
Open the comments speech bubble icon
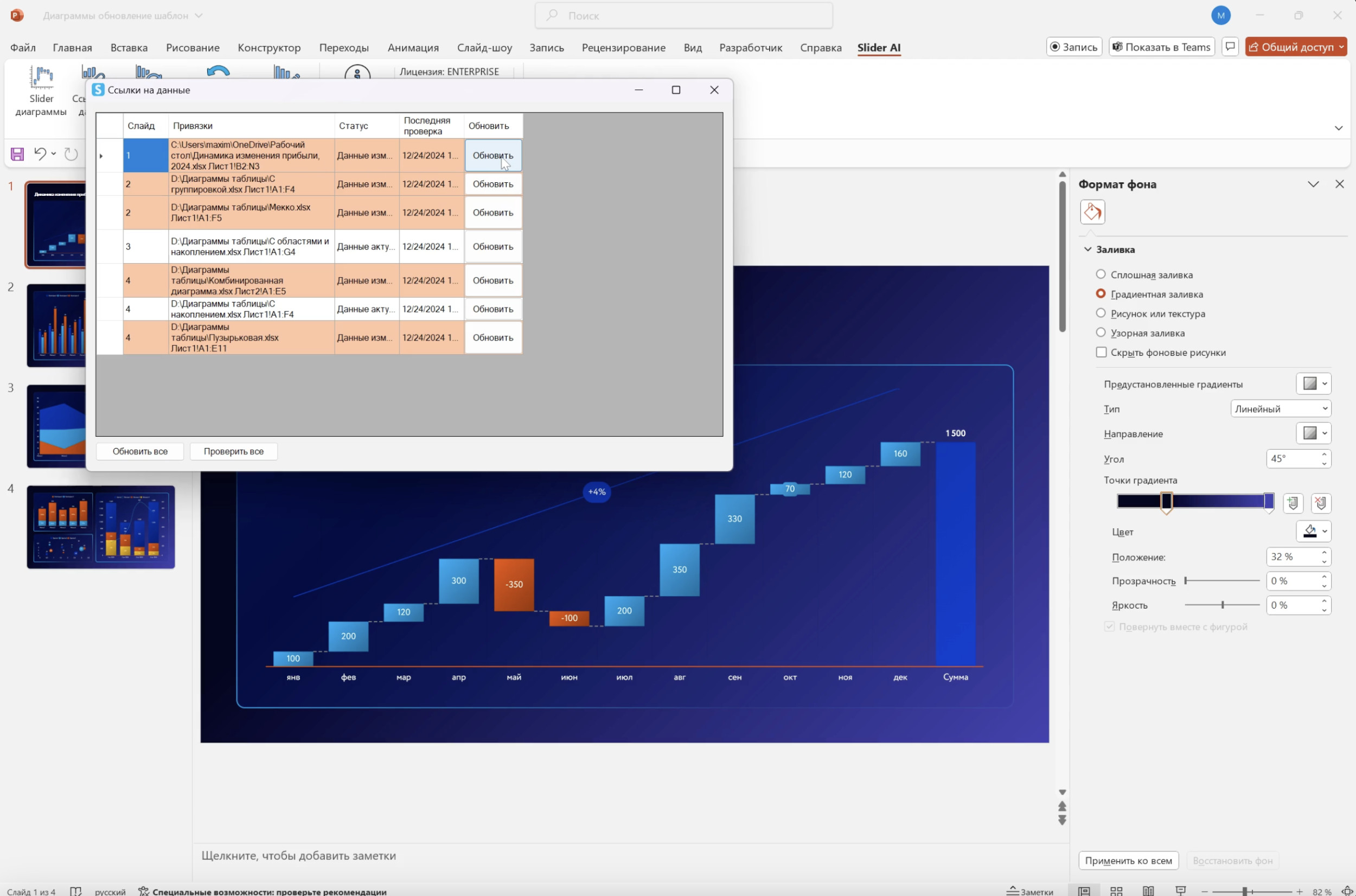(1230, 47)
